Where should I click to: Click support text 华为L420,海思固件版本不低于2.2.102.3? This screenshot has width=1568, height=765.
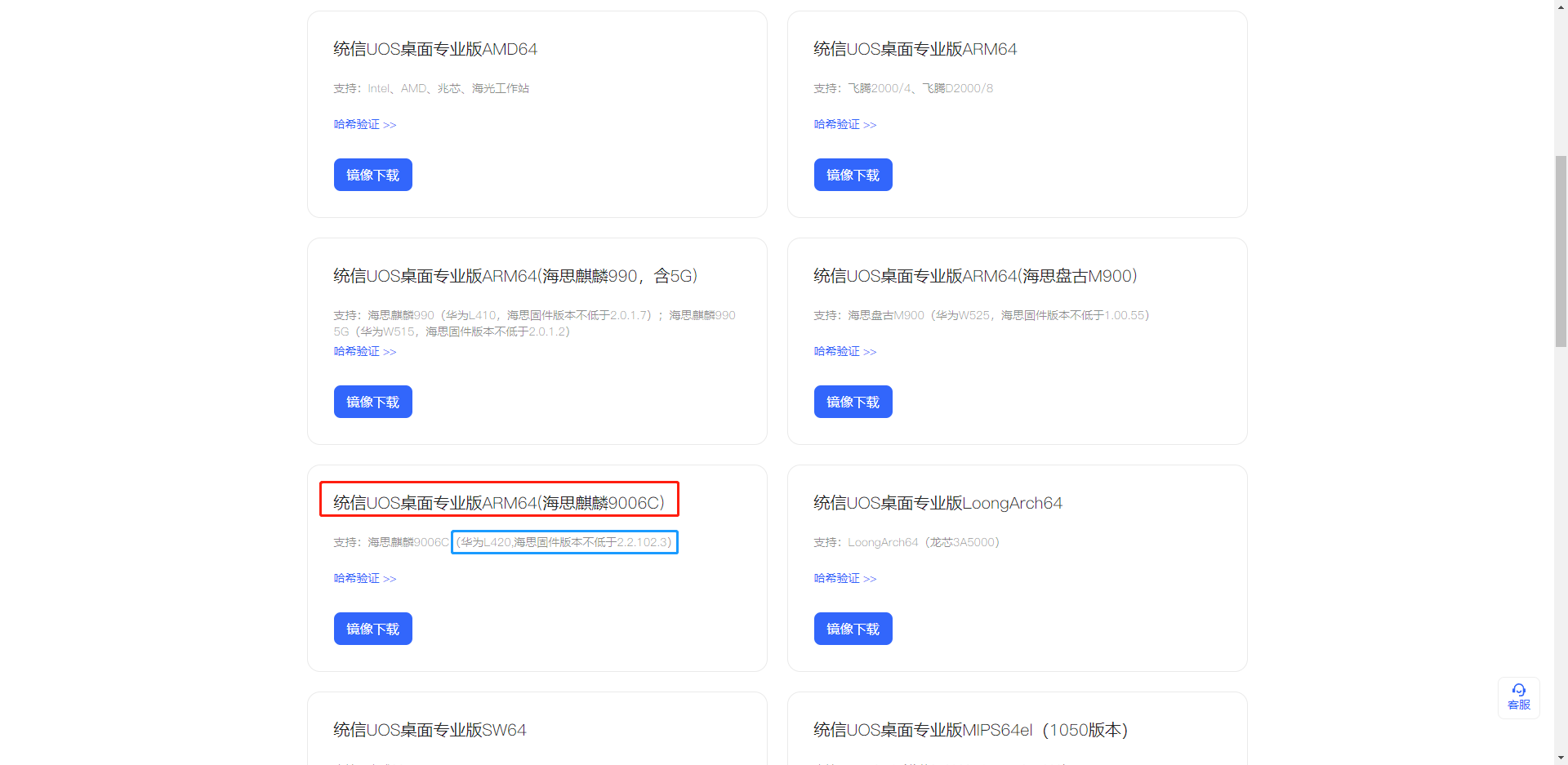click(564, 542)
